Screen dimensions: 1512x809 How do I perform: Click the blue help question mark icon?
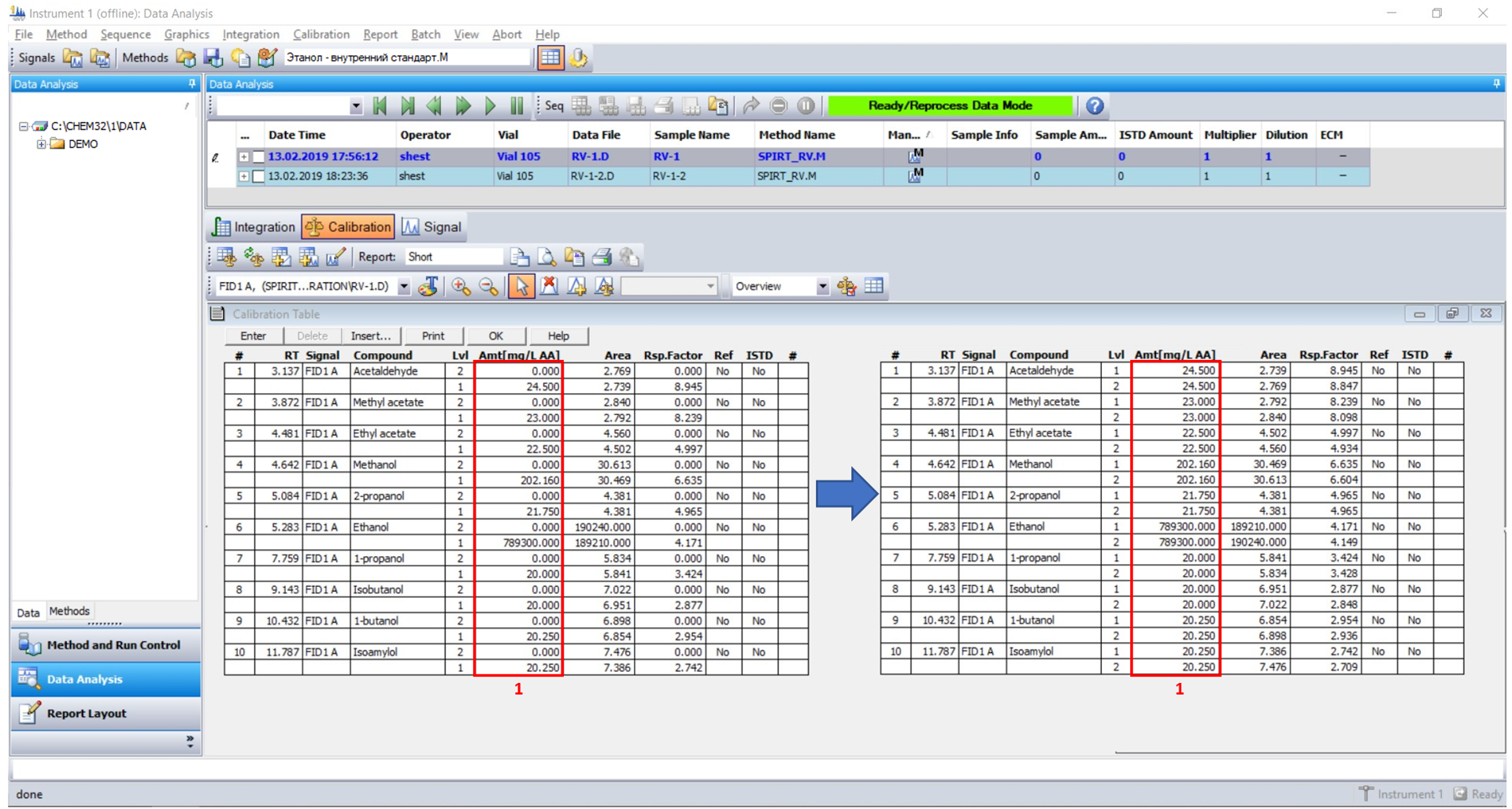(1095, 106)
